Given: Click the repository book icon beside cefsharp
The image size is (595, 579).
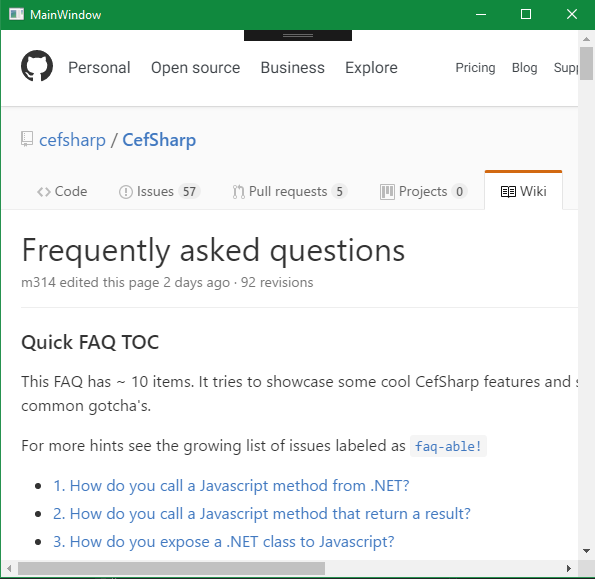Looking at the screenshot, I should (x=27, y=139).
